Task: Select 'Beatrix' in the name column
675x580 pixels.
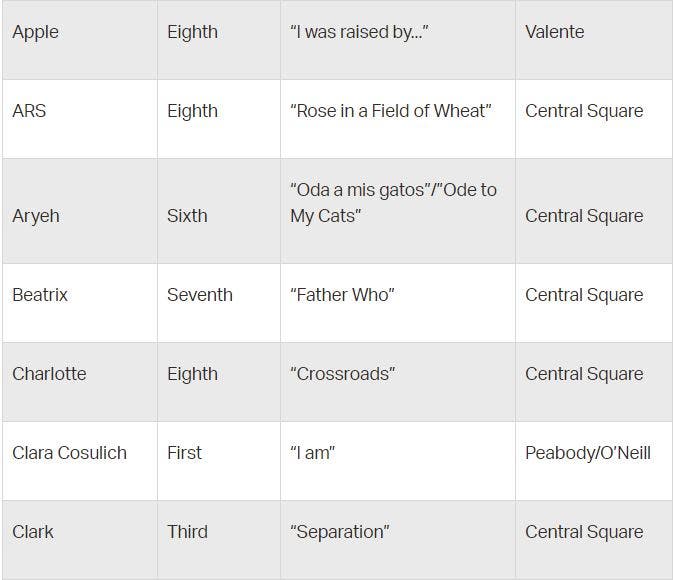Action: pos(40,295)
